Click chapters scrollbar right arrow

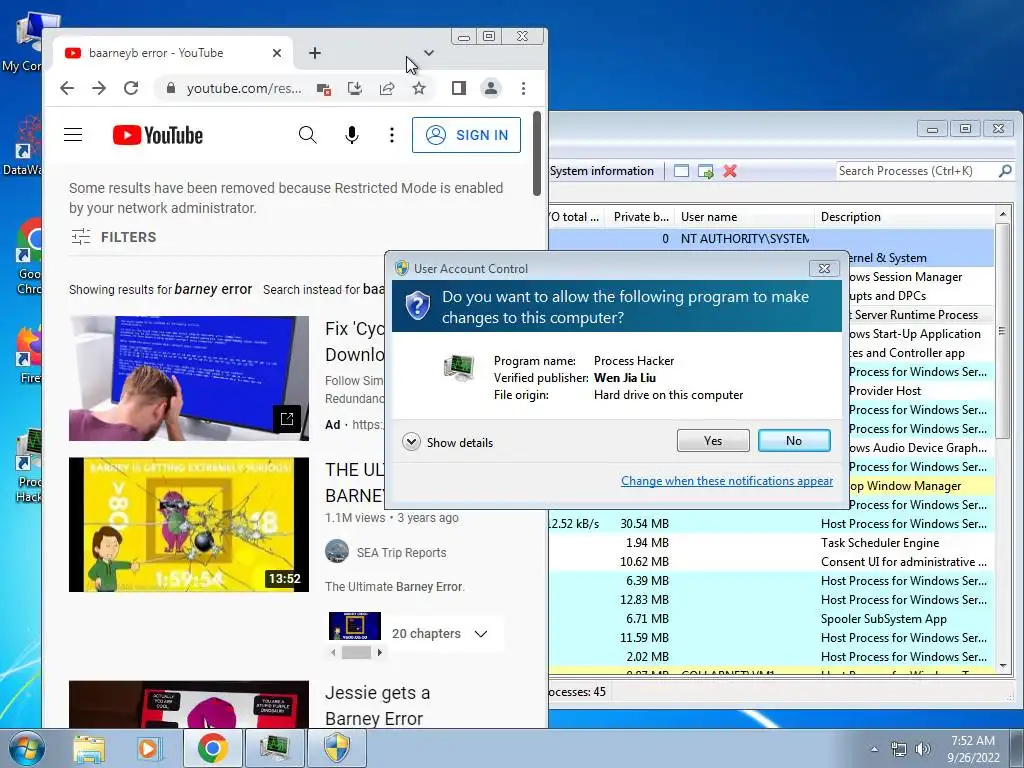coord(379,652)
